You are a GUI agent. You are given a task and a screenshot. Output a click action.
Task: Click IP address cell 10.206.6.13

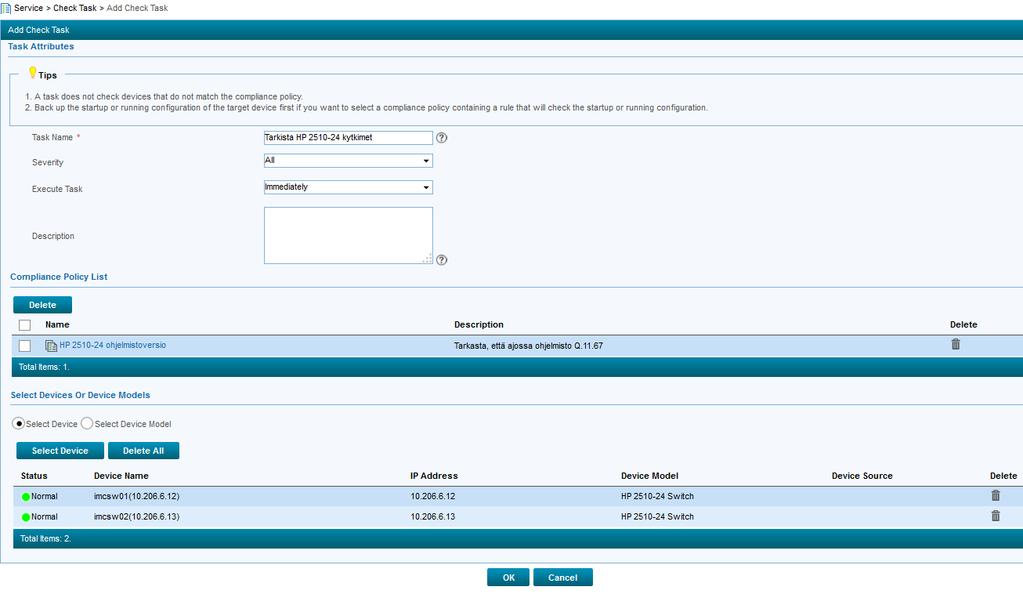433,516
